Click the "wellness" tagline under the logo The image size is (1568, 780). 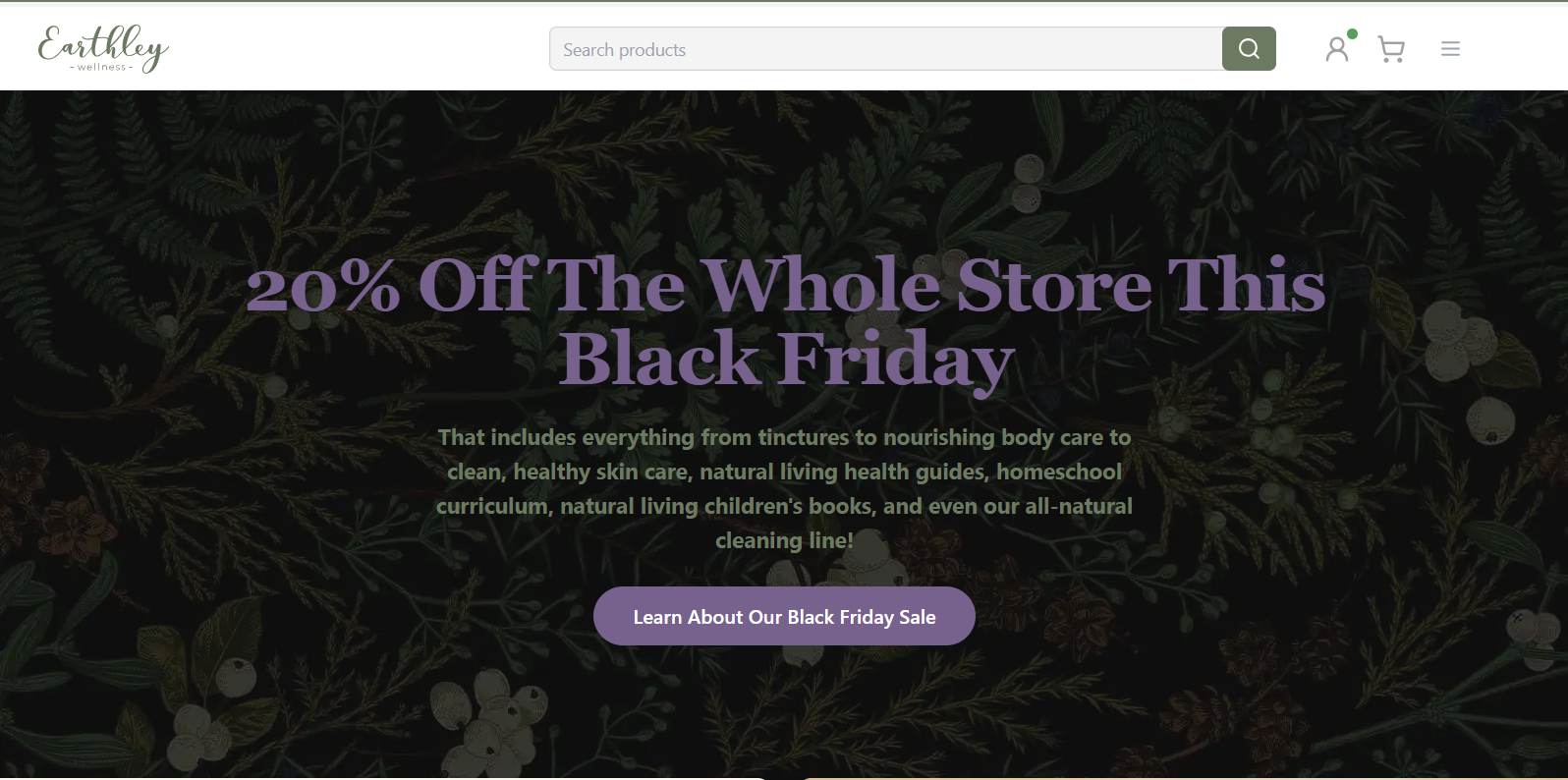(x=102, y=67)
